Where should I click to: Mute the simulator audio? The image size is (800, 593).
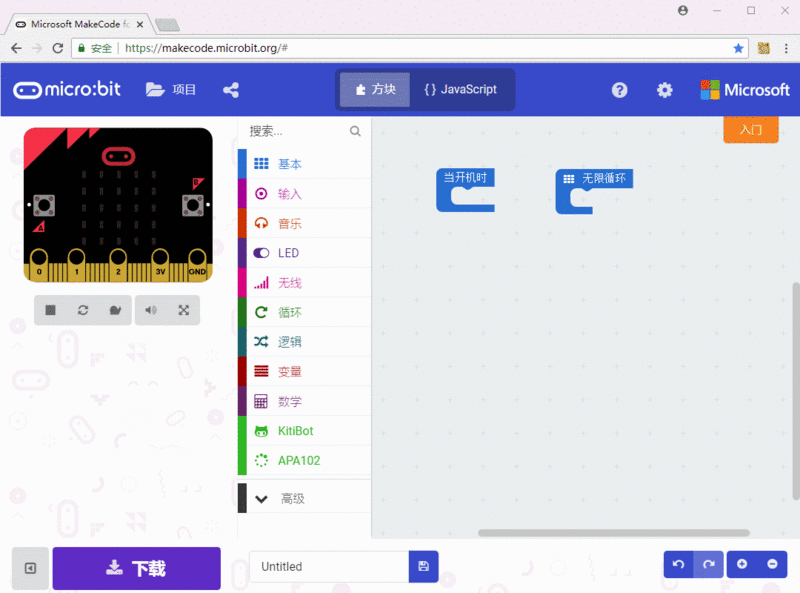[x=151, y=310]
